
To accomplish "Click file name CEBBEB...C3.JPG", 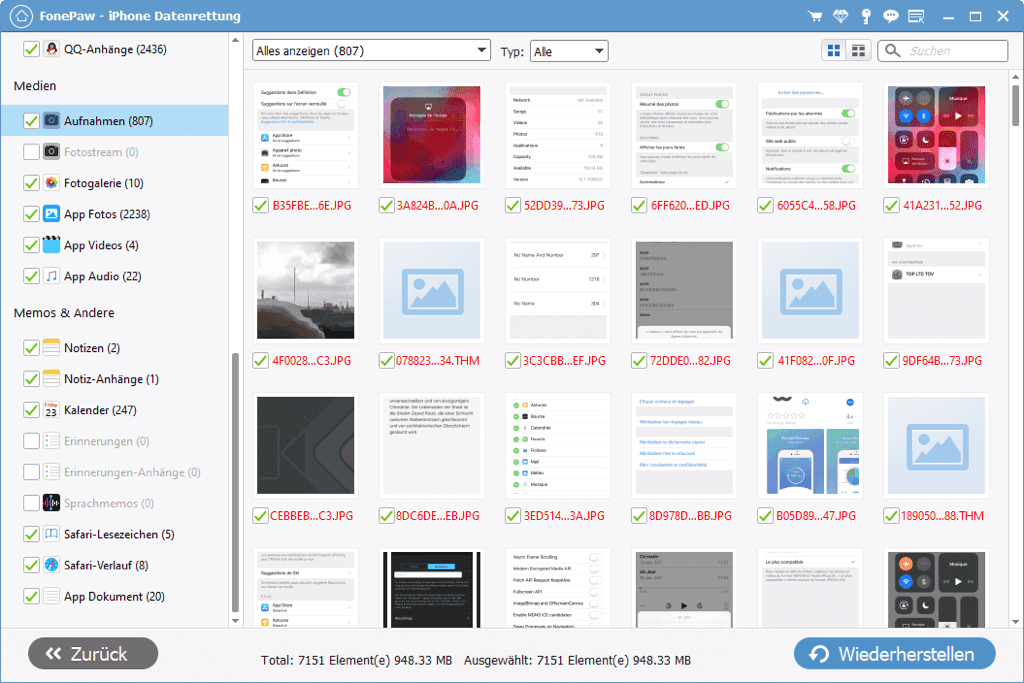I will [x=312, y=516].
